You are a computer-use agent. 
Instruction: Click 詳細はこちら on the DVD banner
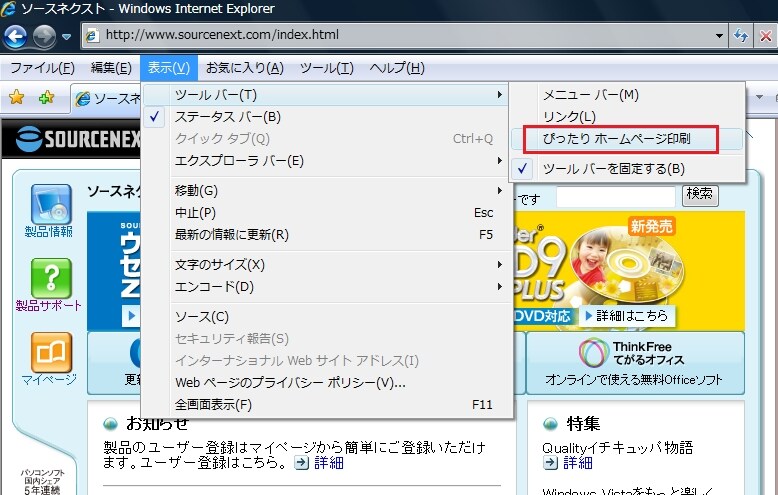(627, 316)
